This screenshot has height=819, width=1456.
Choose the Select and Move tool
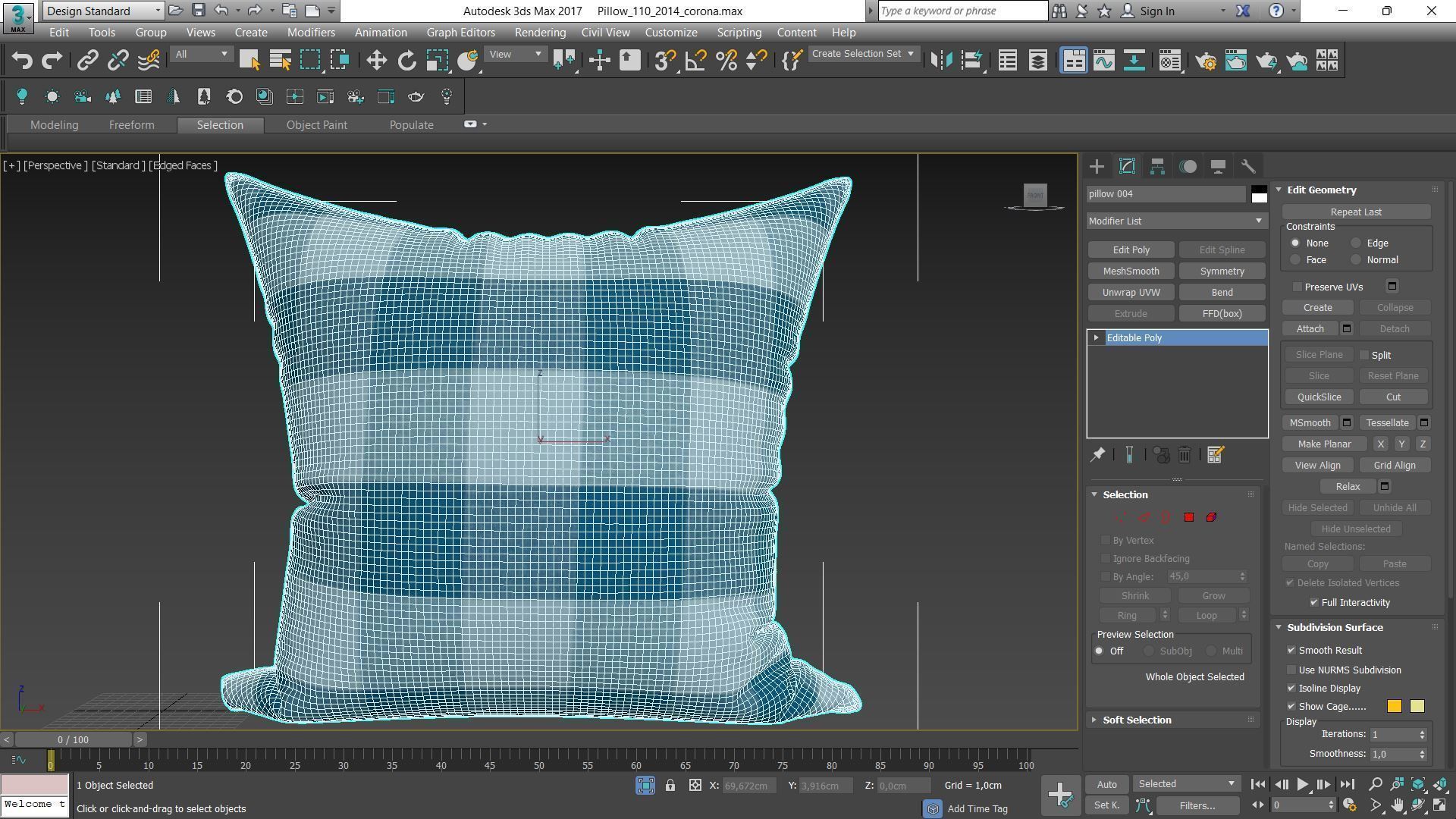pos(376,61)
